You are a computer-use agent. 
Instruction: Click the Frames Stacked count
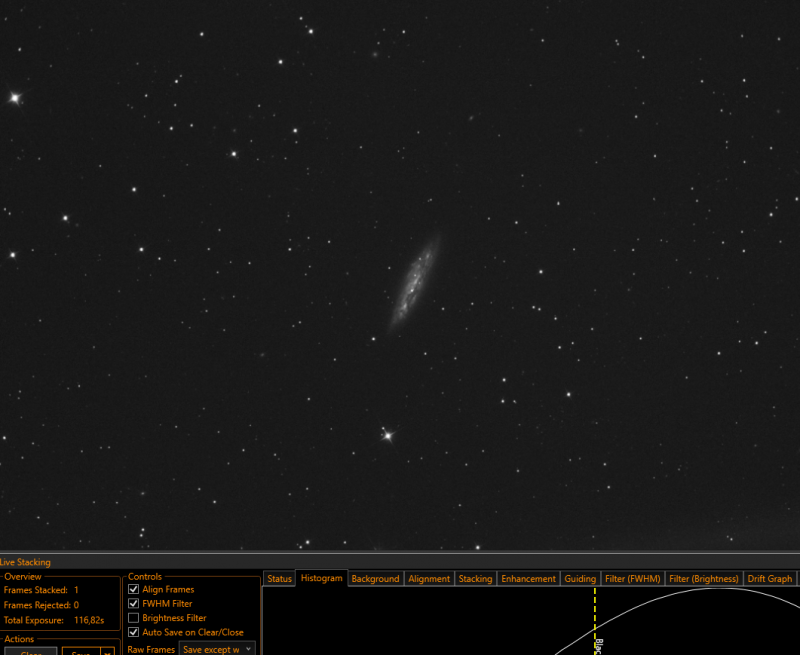[x=76, y=590]
